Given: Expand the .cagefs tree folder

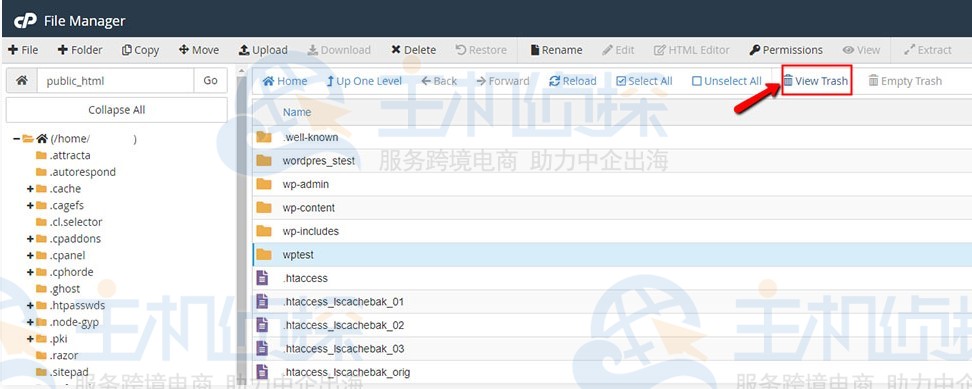Looking at the screenshot, I should tap(30, 205).
